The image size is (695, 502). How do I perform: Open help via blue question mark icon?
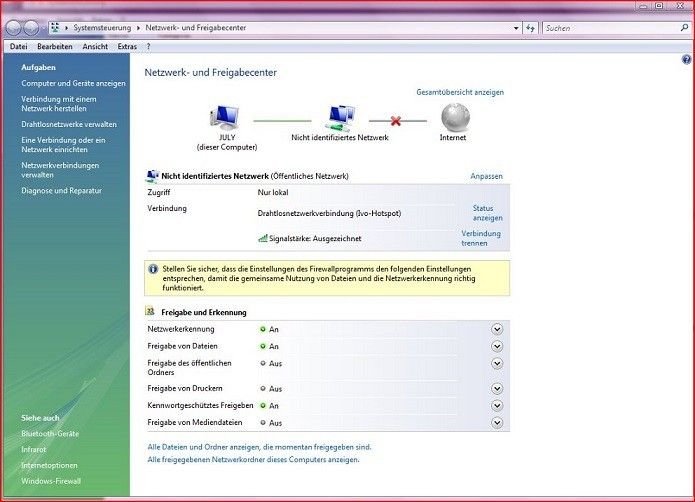(x=686, y=59)
